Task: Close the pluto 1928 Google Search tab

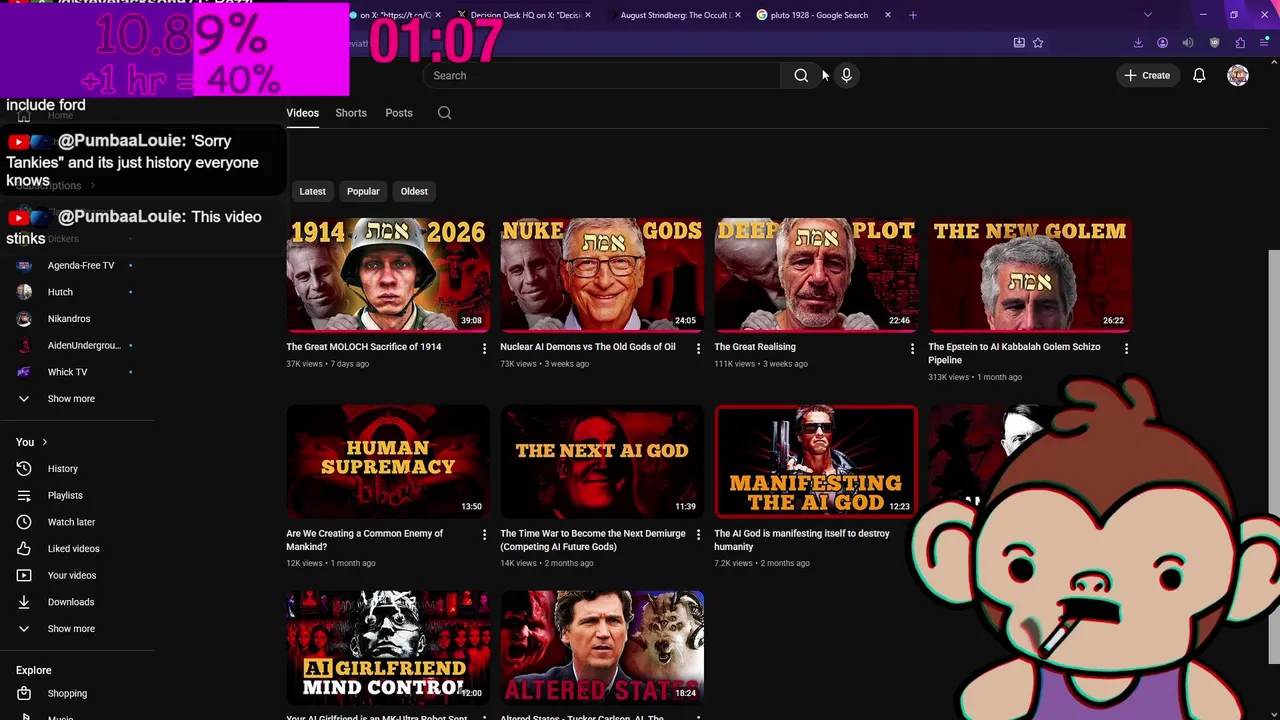Action: click(x=887, y=15)
